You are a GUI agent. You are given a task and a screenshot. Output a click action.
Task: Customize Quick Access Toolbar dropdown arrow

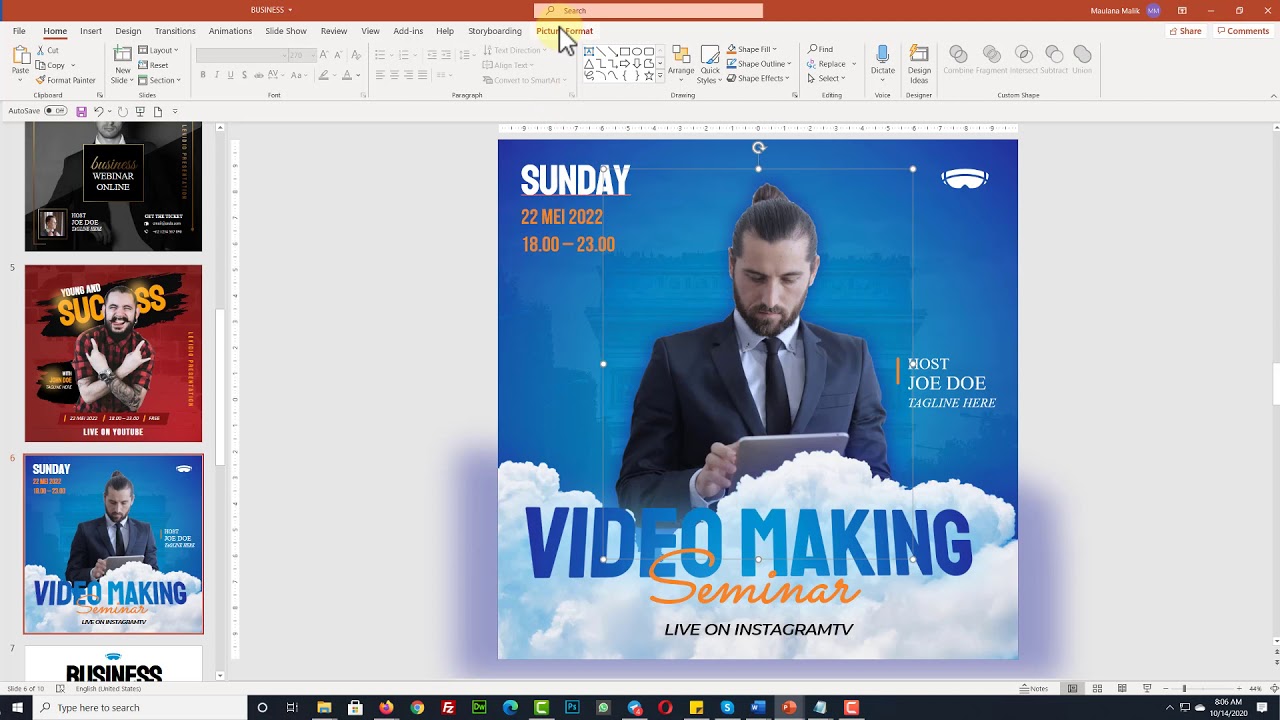175,111
